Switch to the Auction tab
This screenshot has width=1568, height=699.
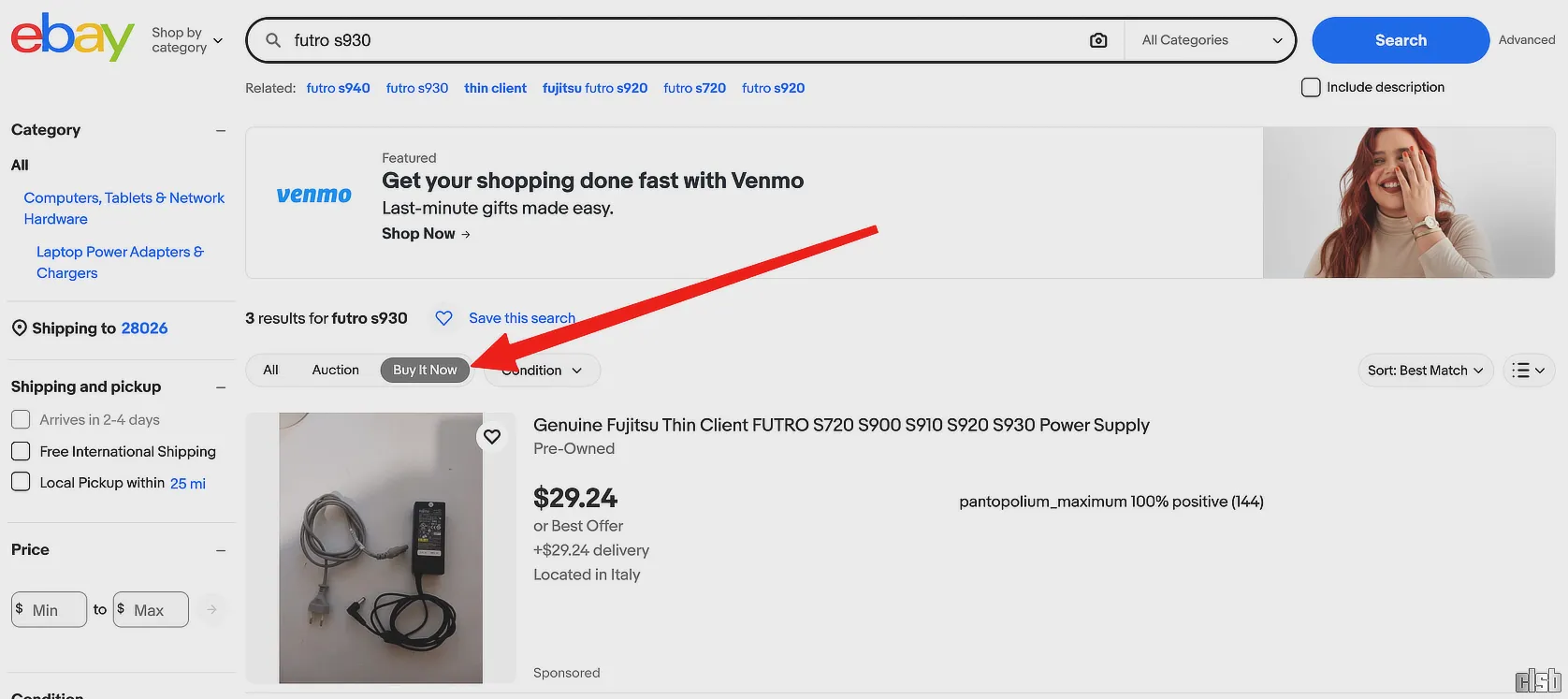click(335, 371)
